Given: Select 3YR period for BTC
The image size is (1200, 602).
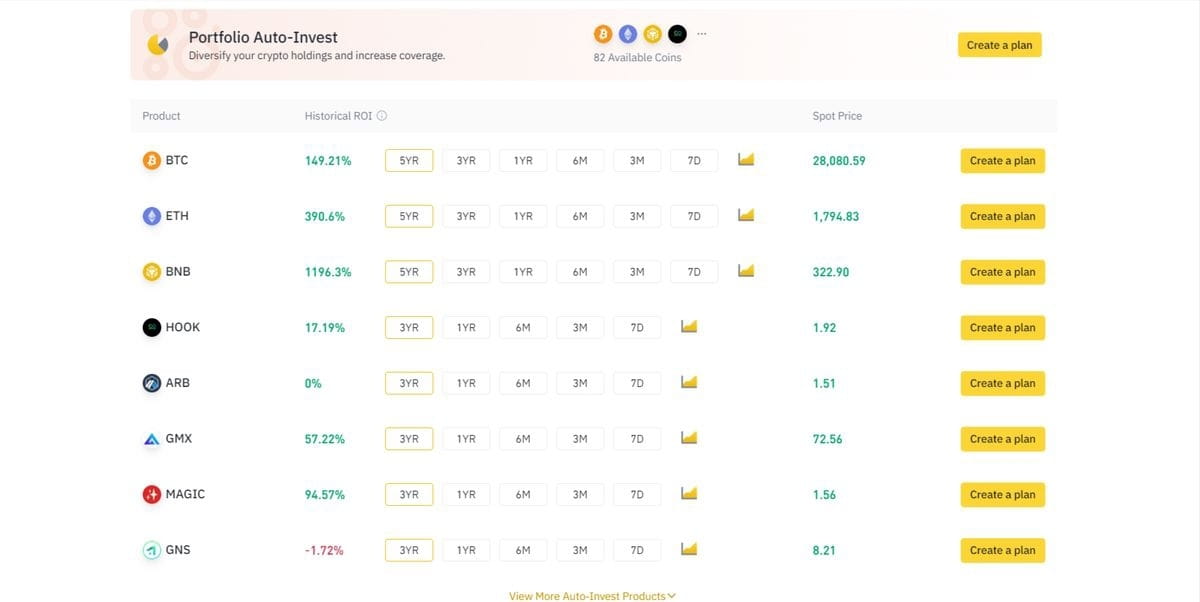Looking at the screenshot, I should click(x=466, y=160).
